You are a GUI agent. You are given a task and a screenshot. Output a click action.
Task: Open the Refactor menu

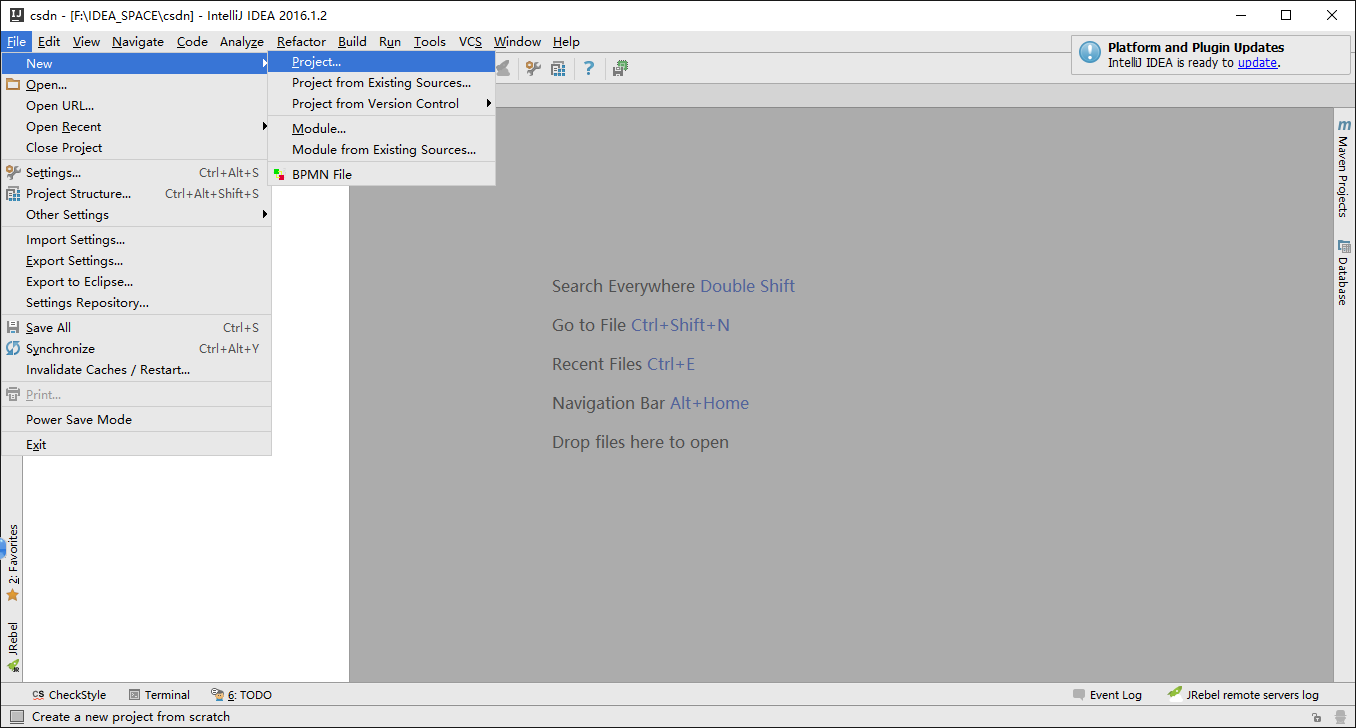pos(301,42)
